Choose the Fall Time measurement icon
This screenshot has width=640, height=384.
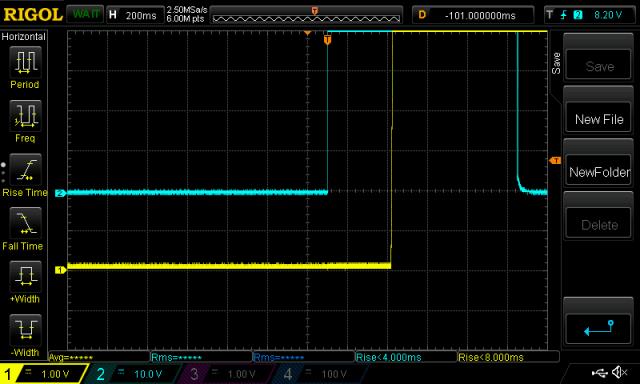click(25, 223)
